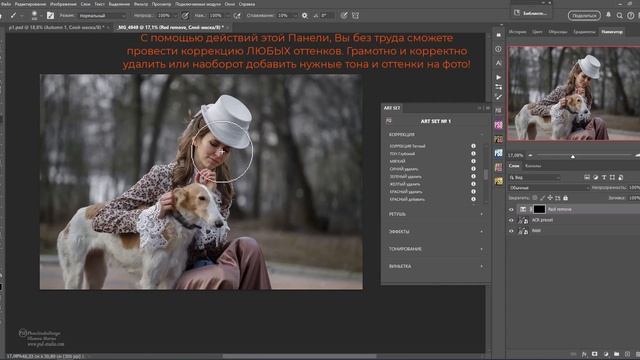
Task: Click info icon beside МЯГКИЙ
Action: (x=473, y=161)
